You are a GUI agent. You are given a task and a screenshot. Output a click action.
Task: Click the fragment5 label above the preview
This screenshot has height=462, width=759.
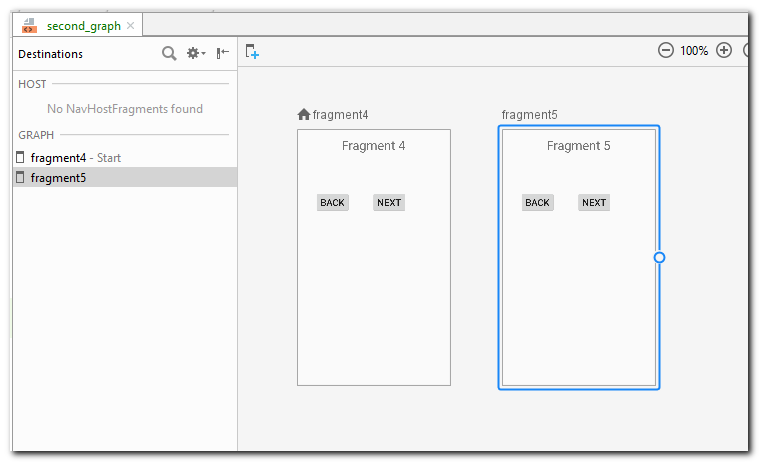(529, 114)
